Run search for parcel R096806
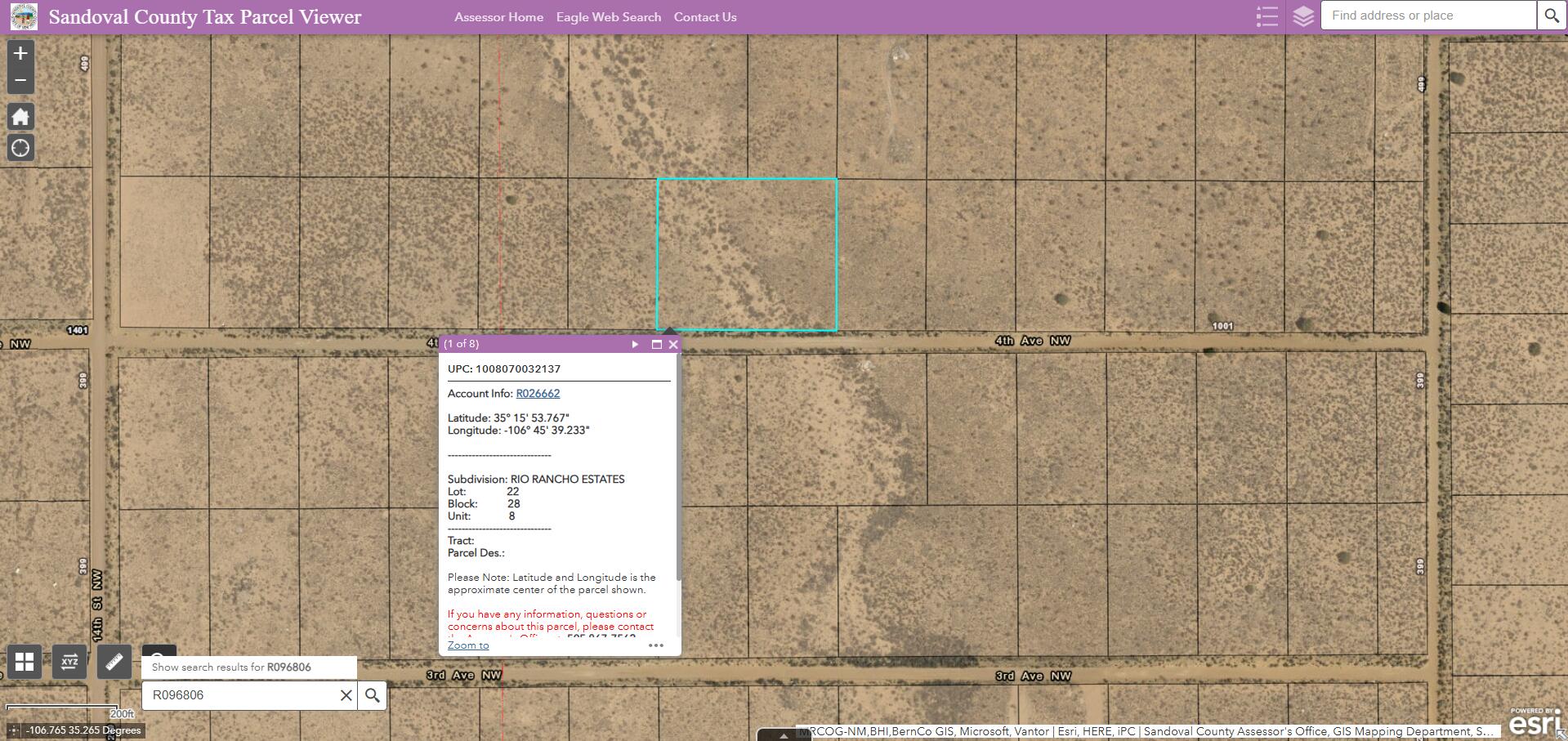1568x741 pixels. point(373,695)
